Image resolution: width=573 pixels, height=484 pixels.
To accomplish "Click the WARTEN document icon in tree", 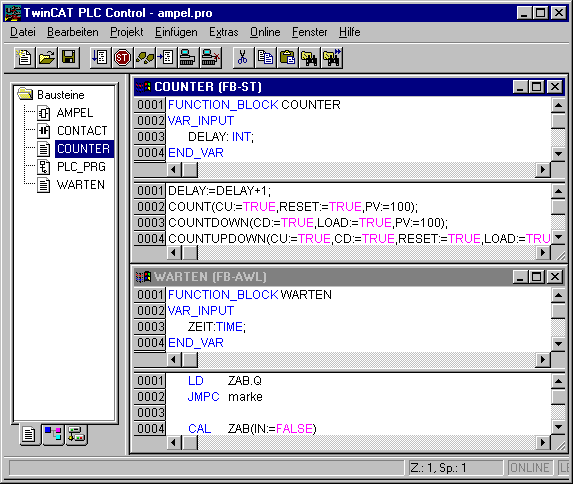I will pyautogui.click(x=43, y=185).
